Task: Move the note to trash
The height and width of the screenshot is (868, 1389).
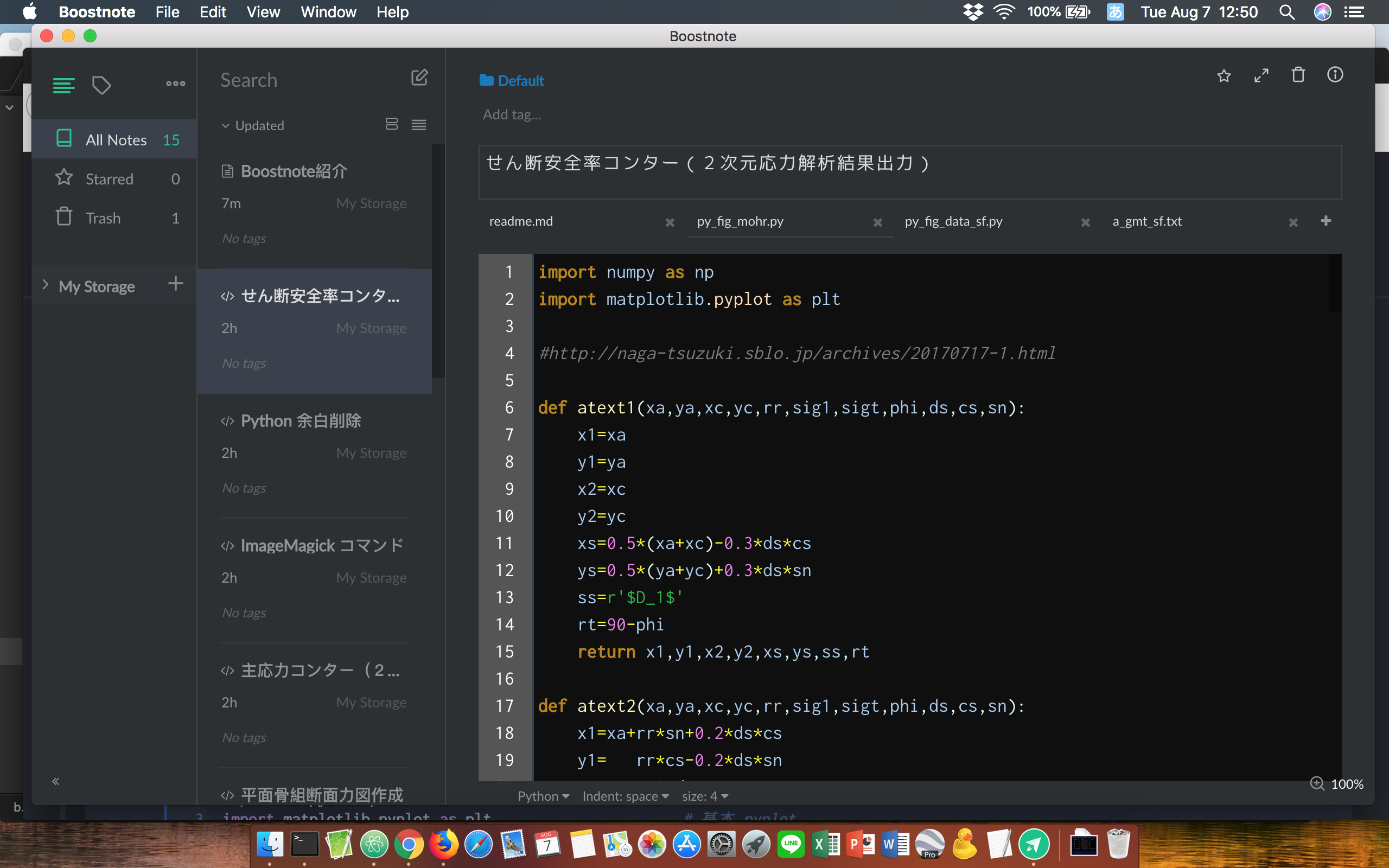Action: (x=1298, y=75)
